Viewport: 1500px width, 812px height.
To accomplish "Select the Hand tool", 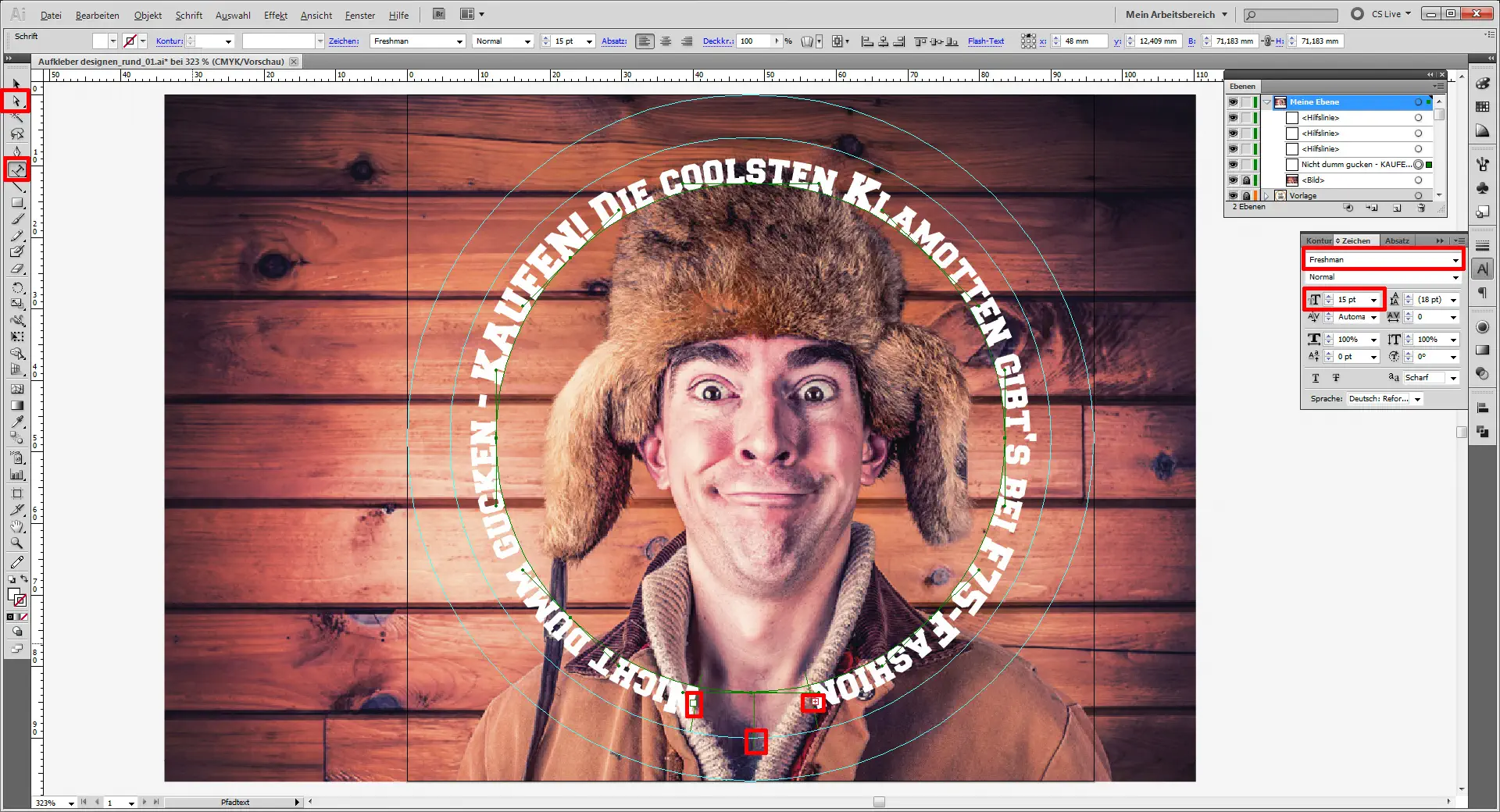I will (16, 527).
